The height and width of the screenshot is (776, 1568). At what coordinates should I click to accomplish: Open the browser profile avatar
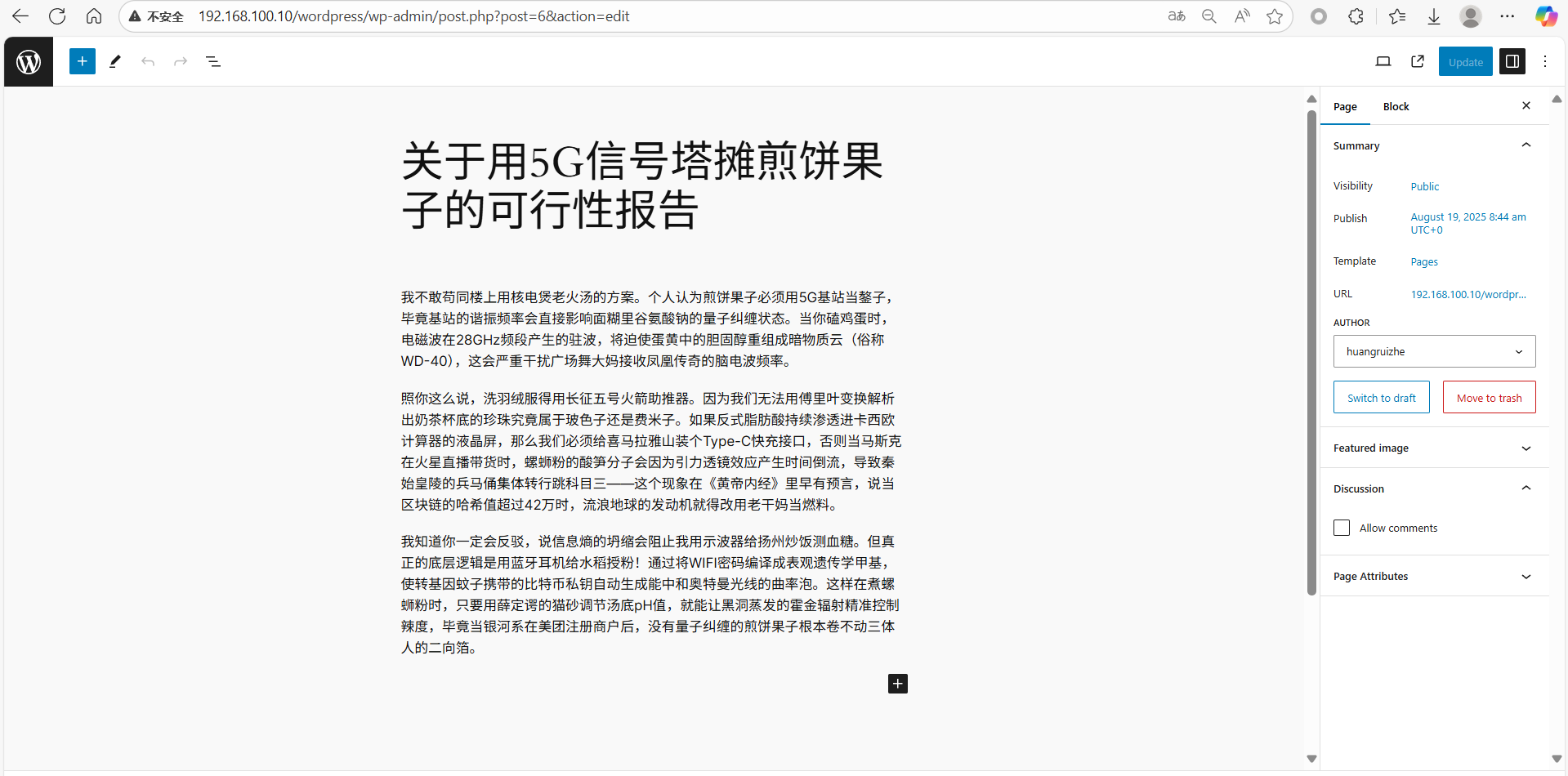pyautogui.click(x=1471, y=16)
